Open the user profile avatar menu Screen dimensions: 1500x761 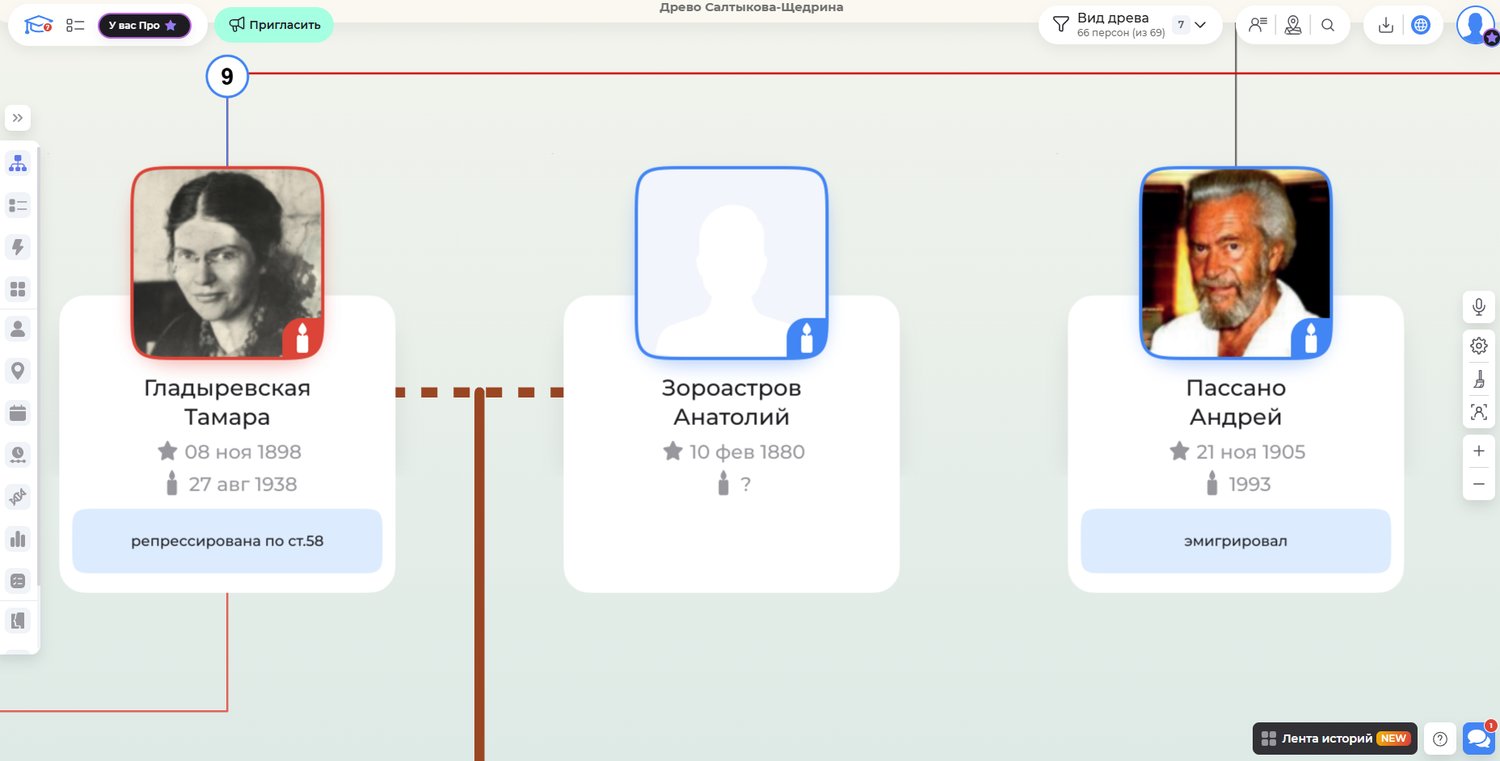(1475, 25)
